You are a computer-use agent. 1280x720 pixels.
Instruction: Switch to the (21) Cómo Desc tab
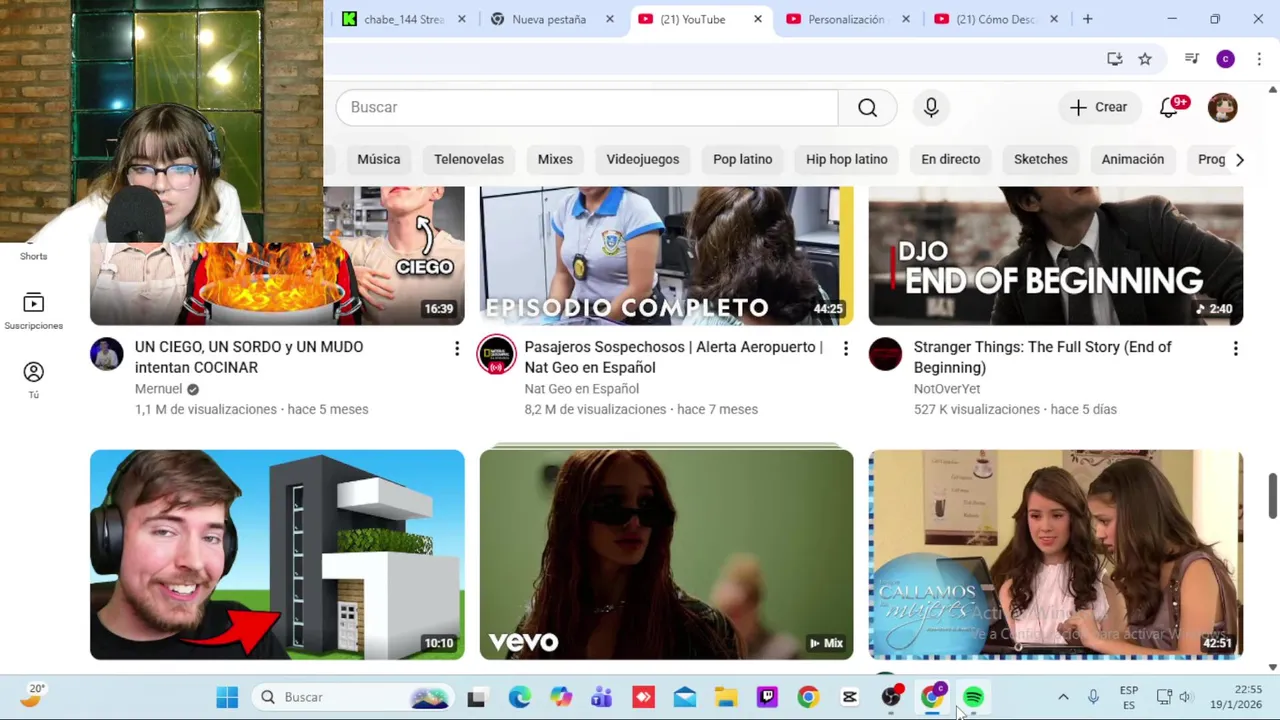coord(994,19)
